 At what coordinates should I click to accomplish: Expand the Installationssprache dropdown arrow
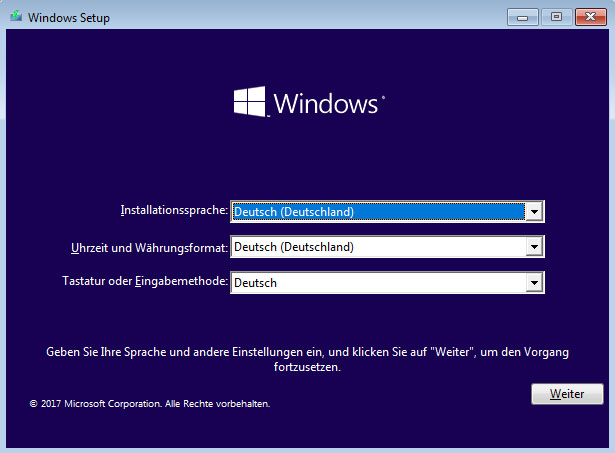(534, 211)
